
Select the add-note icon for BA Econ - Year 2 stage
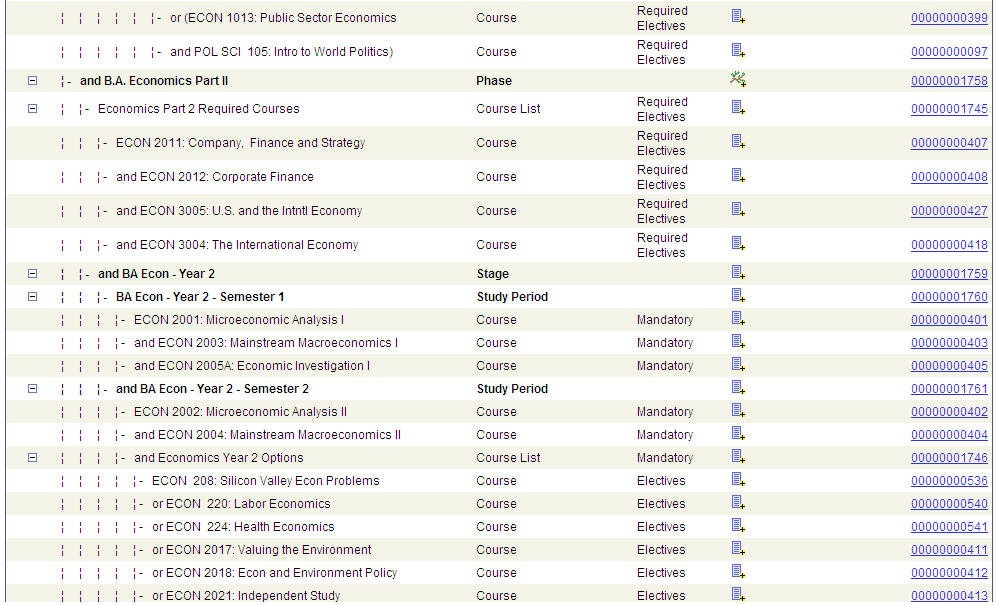(737, 273)
